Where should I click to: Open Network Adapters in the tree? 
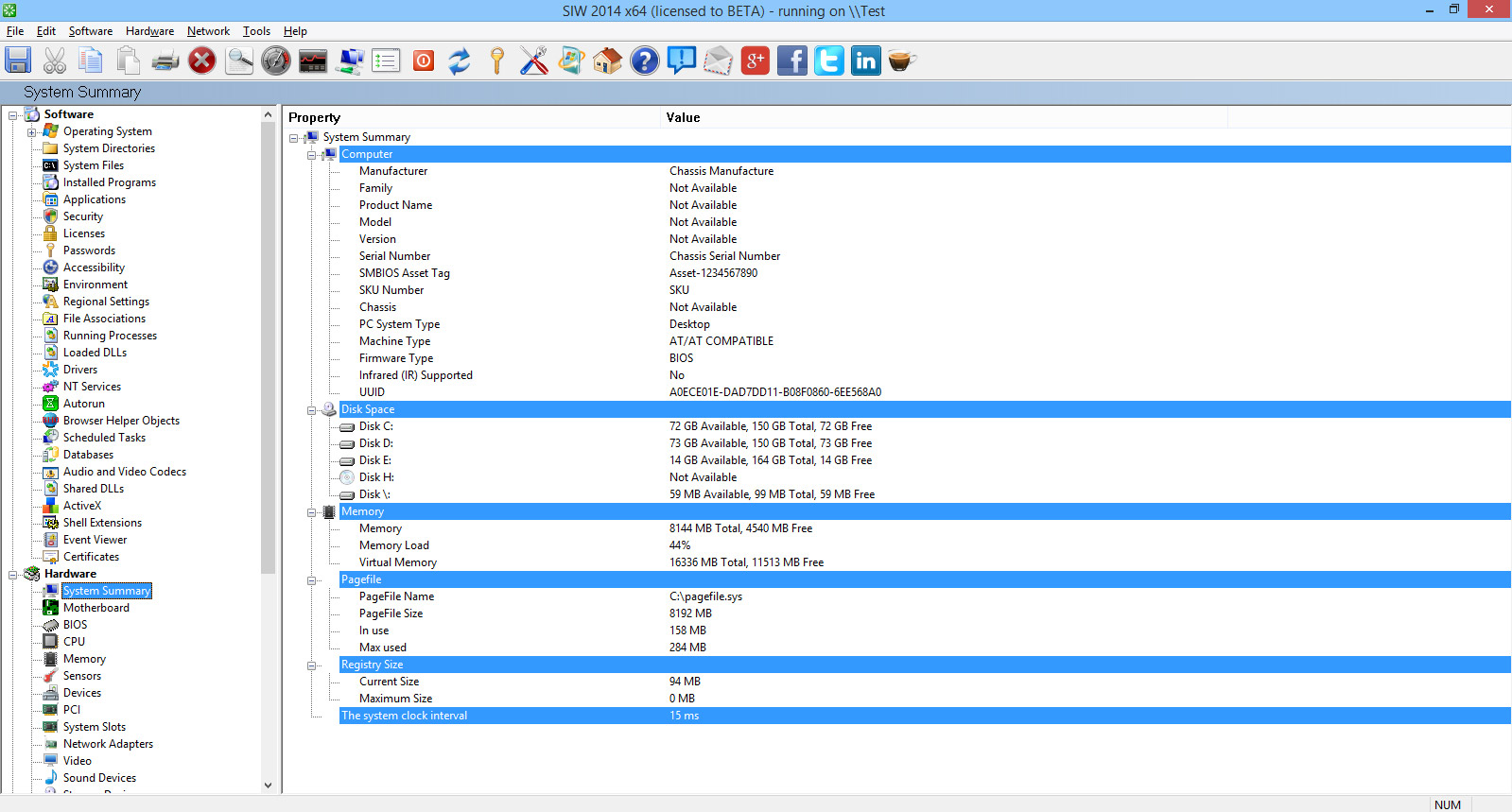coord(108,744)
